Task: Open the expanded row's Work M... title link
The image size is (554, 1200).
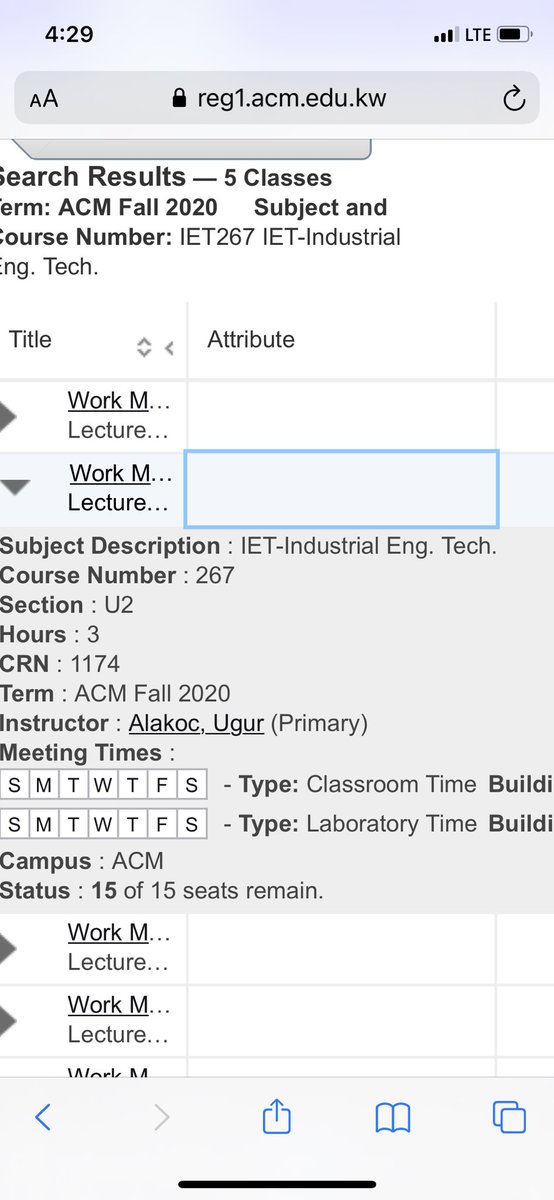Action: click(x=120, y=473)
